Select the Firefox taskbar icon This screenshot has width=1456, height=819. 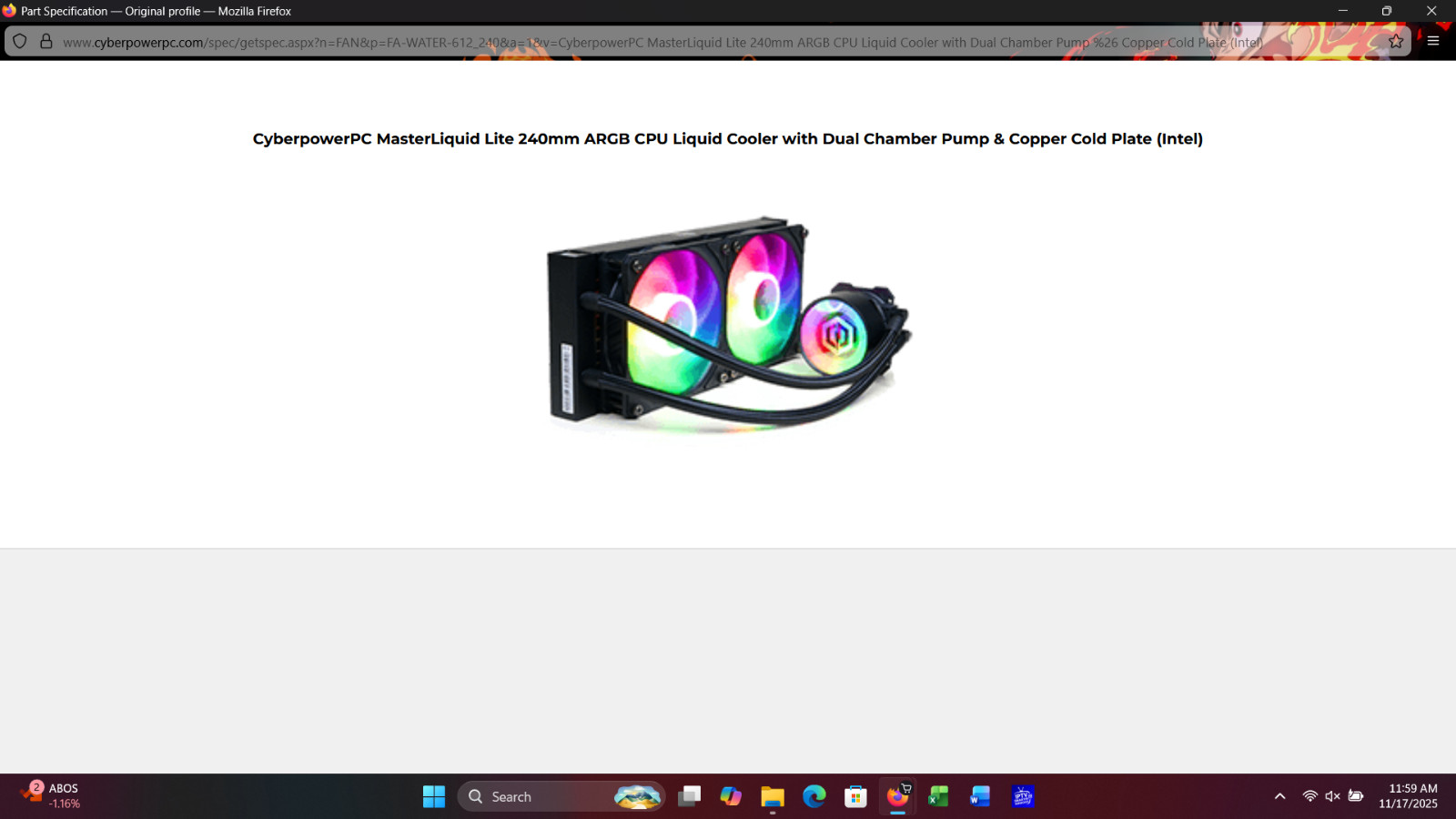[x=897, y=796]
